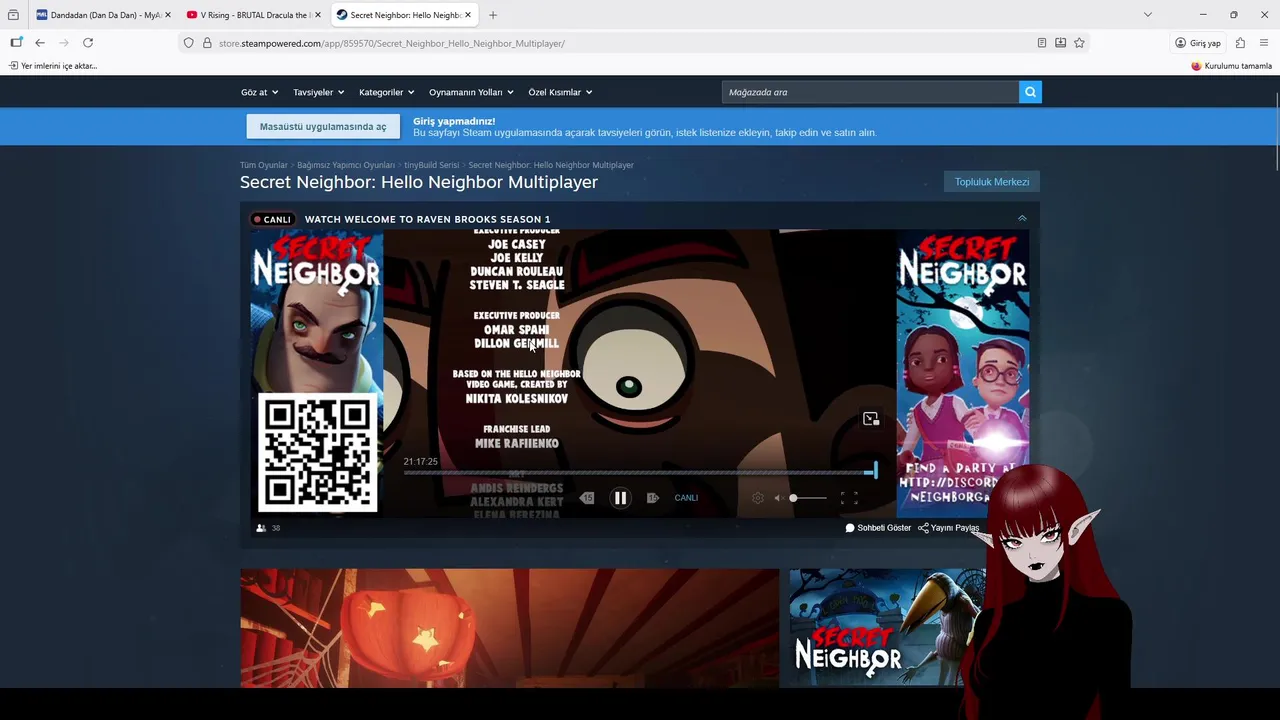This screenshot has width=1280, height=720.
Task: Open the Firefox application menu
Action: tap(1264, 43)
